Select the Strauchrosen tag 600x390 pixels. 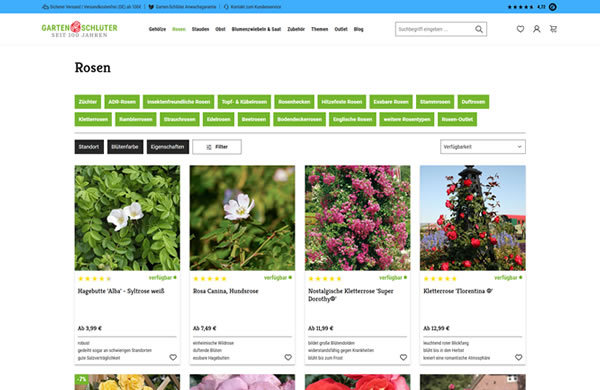(179, 119)
